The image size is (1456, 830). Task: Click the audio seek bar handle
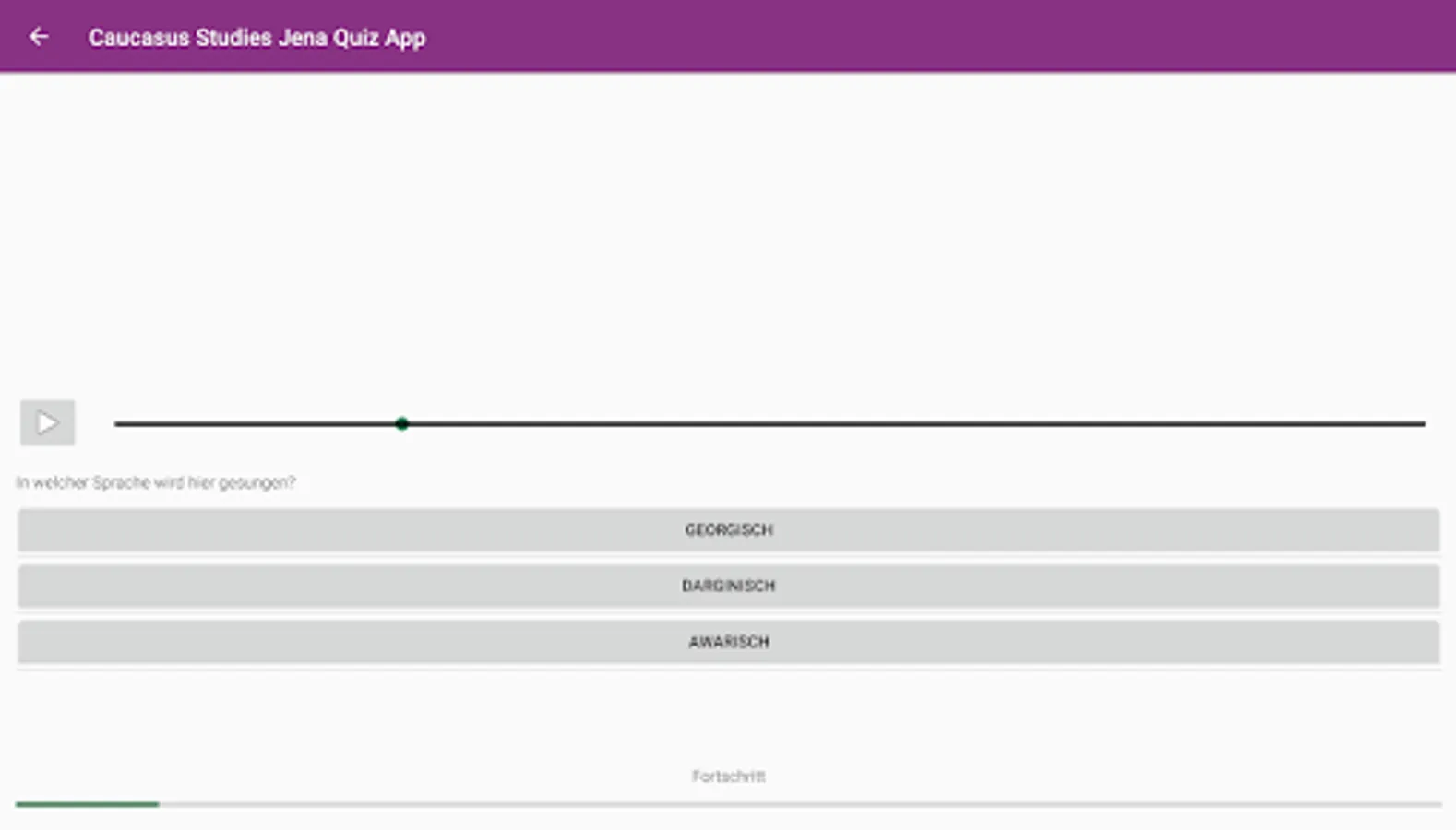(402, 424)
